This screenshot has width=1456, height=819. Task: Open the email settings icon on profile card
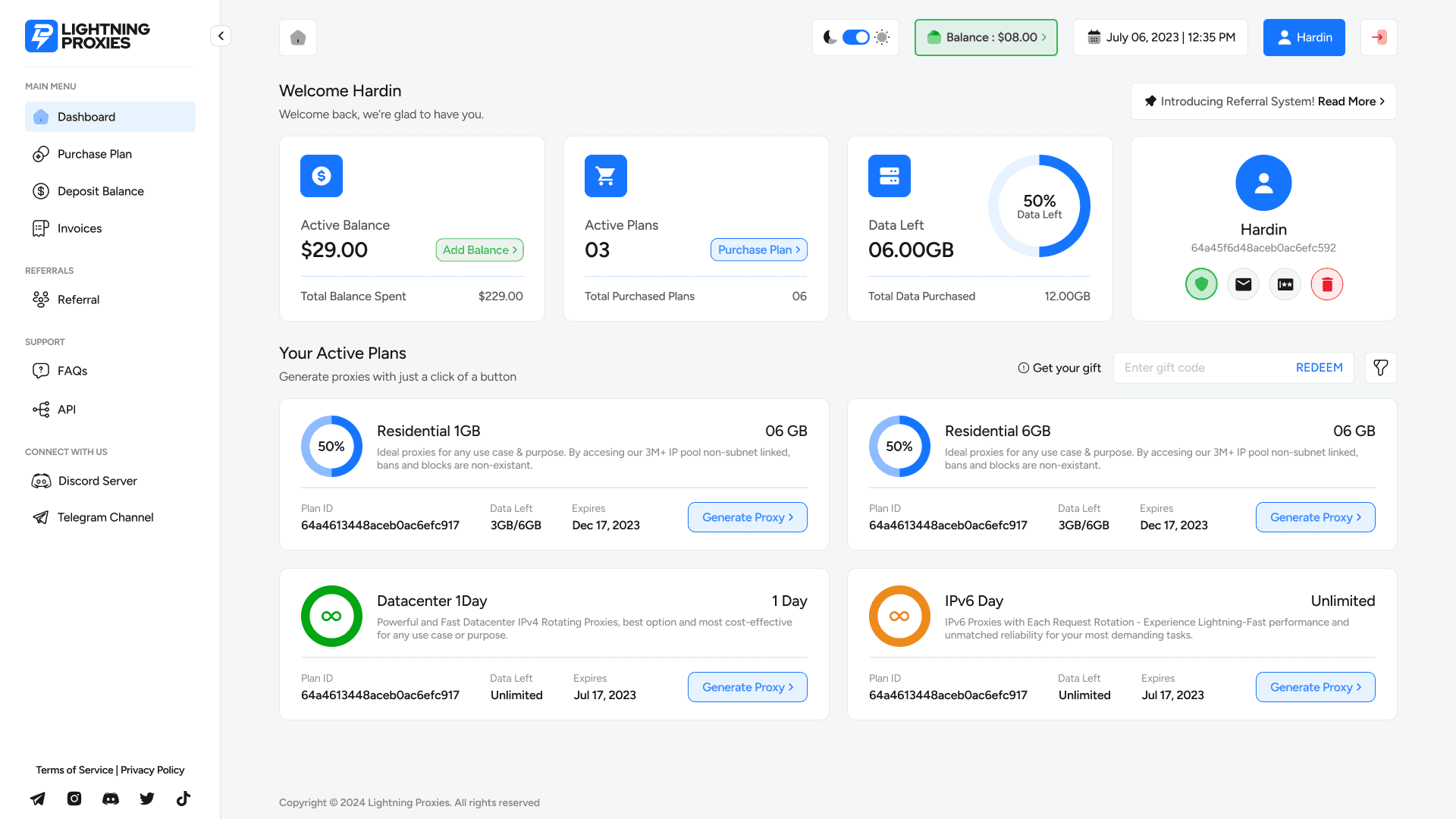tap(1243, 284)
